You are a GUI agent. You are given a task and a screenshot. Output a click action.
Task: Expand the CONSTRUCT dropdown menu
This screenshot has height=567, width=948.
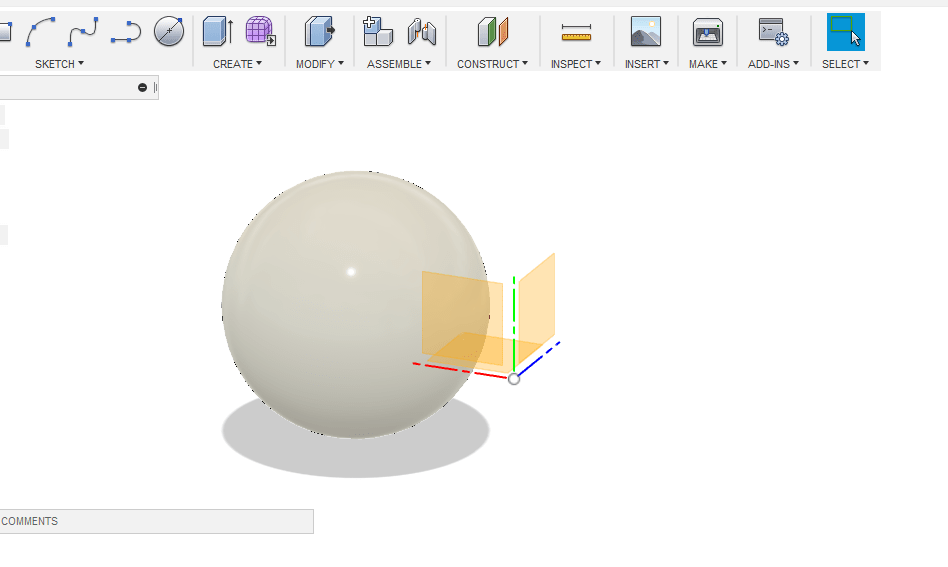click(x=492, y=63)
